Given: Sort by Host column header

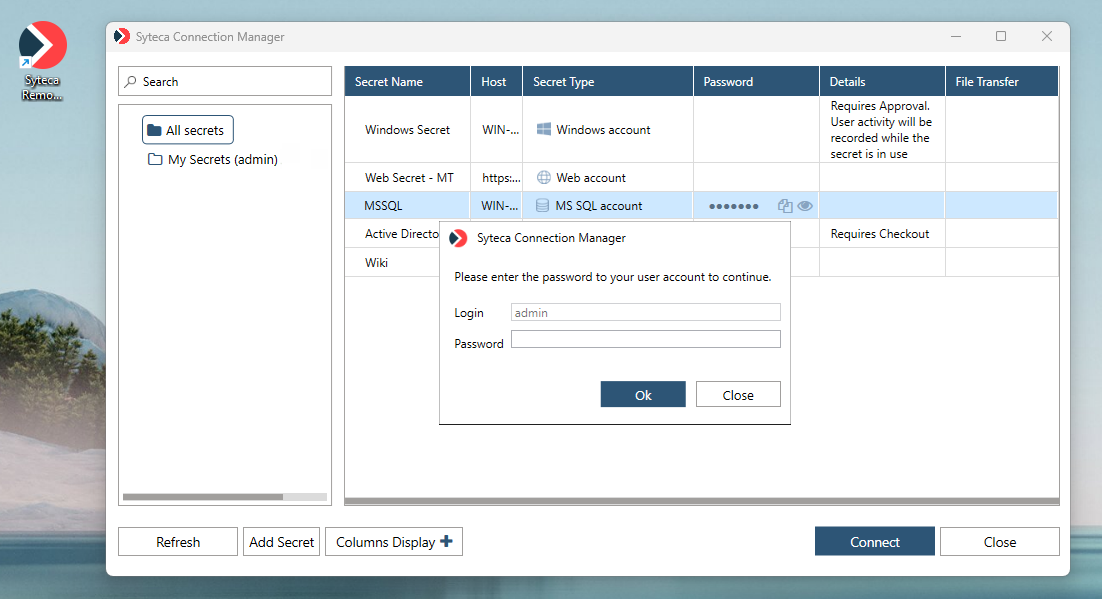Looking at the screenshot, I should coord(496,82).
